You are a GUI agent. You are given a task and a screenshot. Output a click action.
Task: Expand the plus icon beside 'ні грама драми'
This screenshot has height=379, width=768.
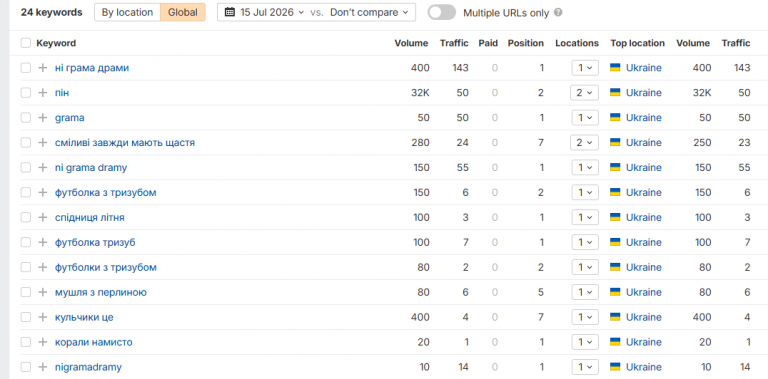43,68
